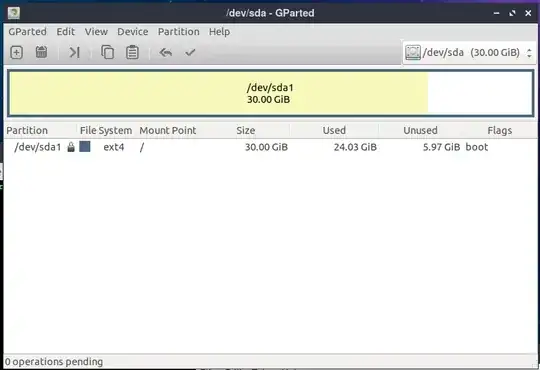Click the File System column header
Screen dimensions: 540x370
click(x=106, y=130)
